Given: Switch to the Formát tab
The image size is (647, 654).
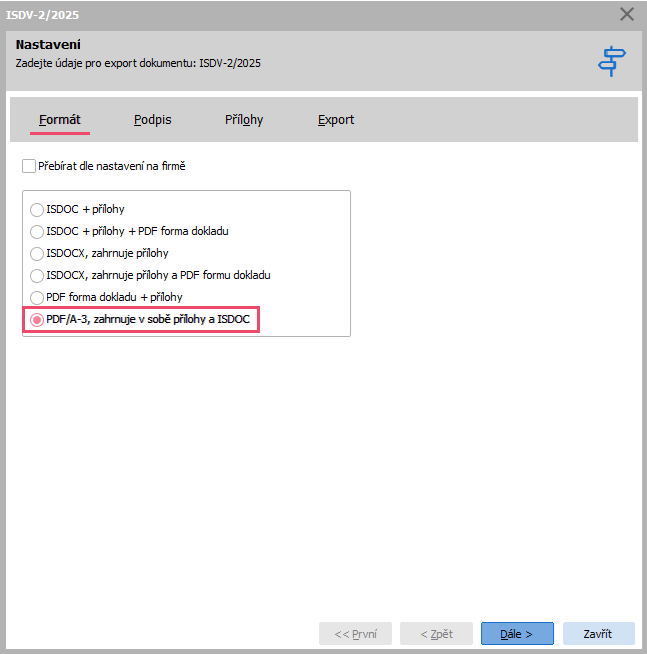Looking at the screenshot, I should 60,120.
